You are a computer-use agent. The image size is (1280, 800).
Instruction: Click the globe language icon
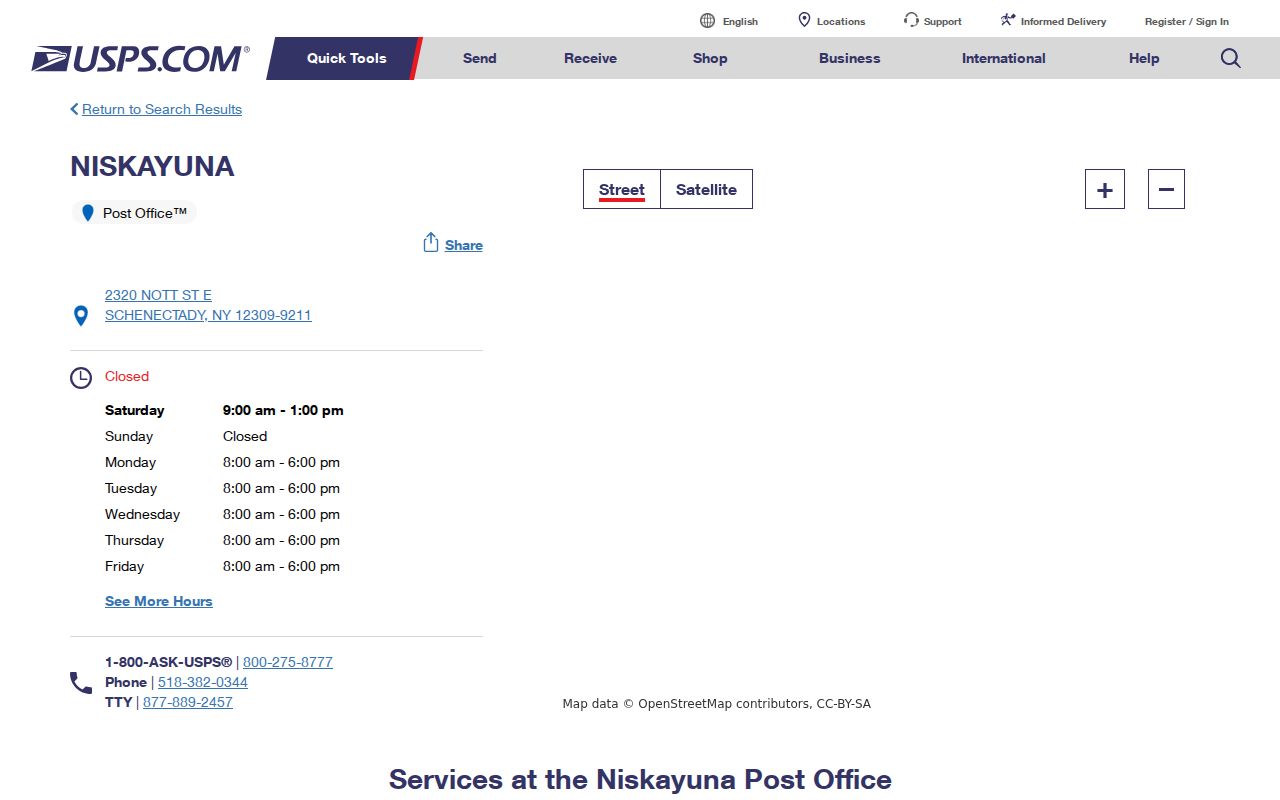click(x=708, y=20)
